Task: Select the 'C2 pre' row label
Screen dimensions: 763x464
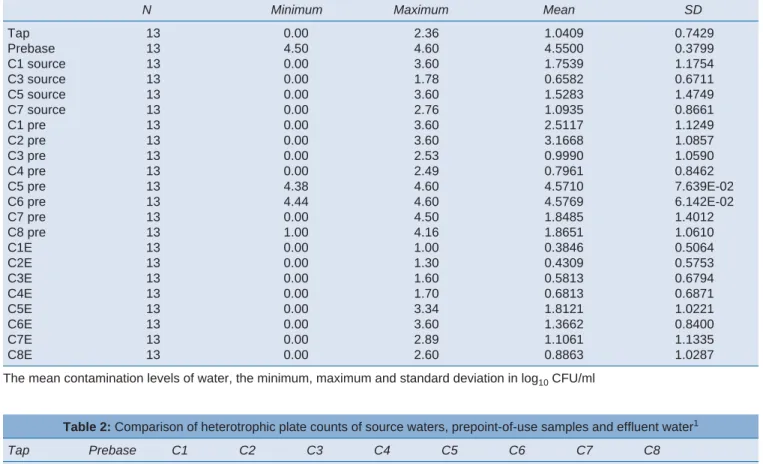Action: click(27, 141)
